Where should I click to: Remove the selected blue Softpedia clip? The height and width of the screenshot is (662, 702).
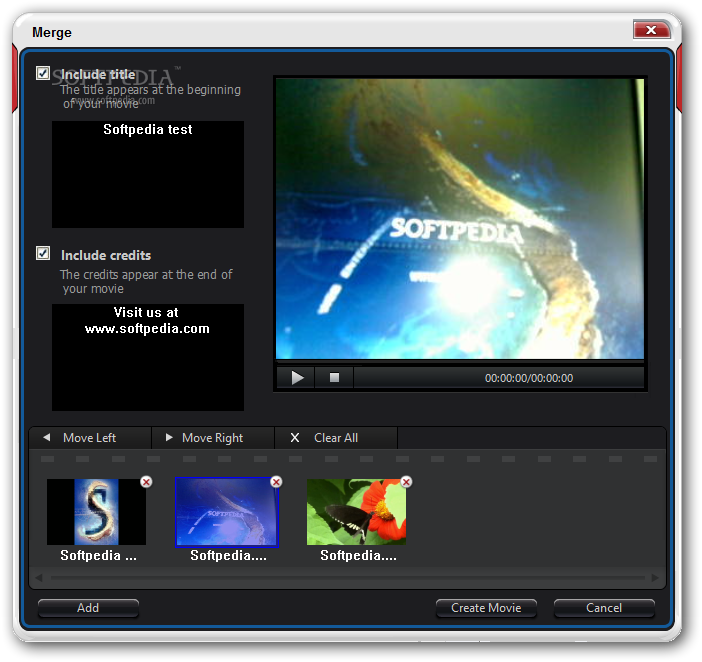tap(276, 482)
